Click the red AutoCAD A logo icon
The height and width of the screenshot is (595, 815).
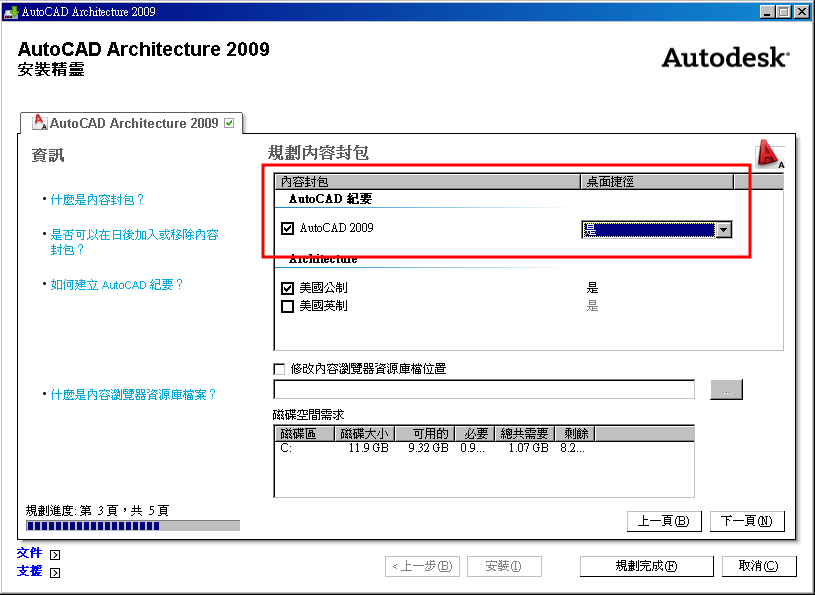click(770, 154)
